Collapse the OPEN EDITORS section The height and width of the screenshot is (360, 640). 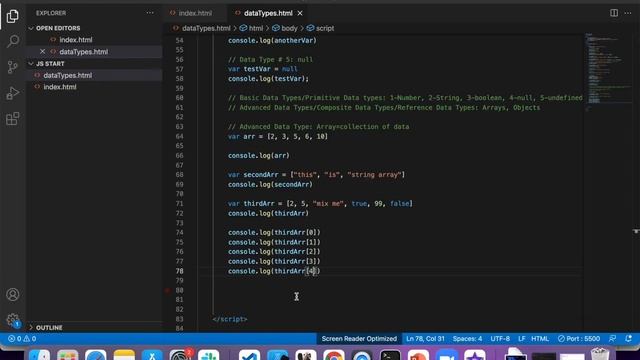(x=58, y=28)
